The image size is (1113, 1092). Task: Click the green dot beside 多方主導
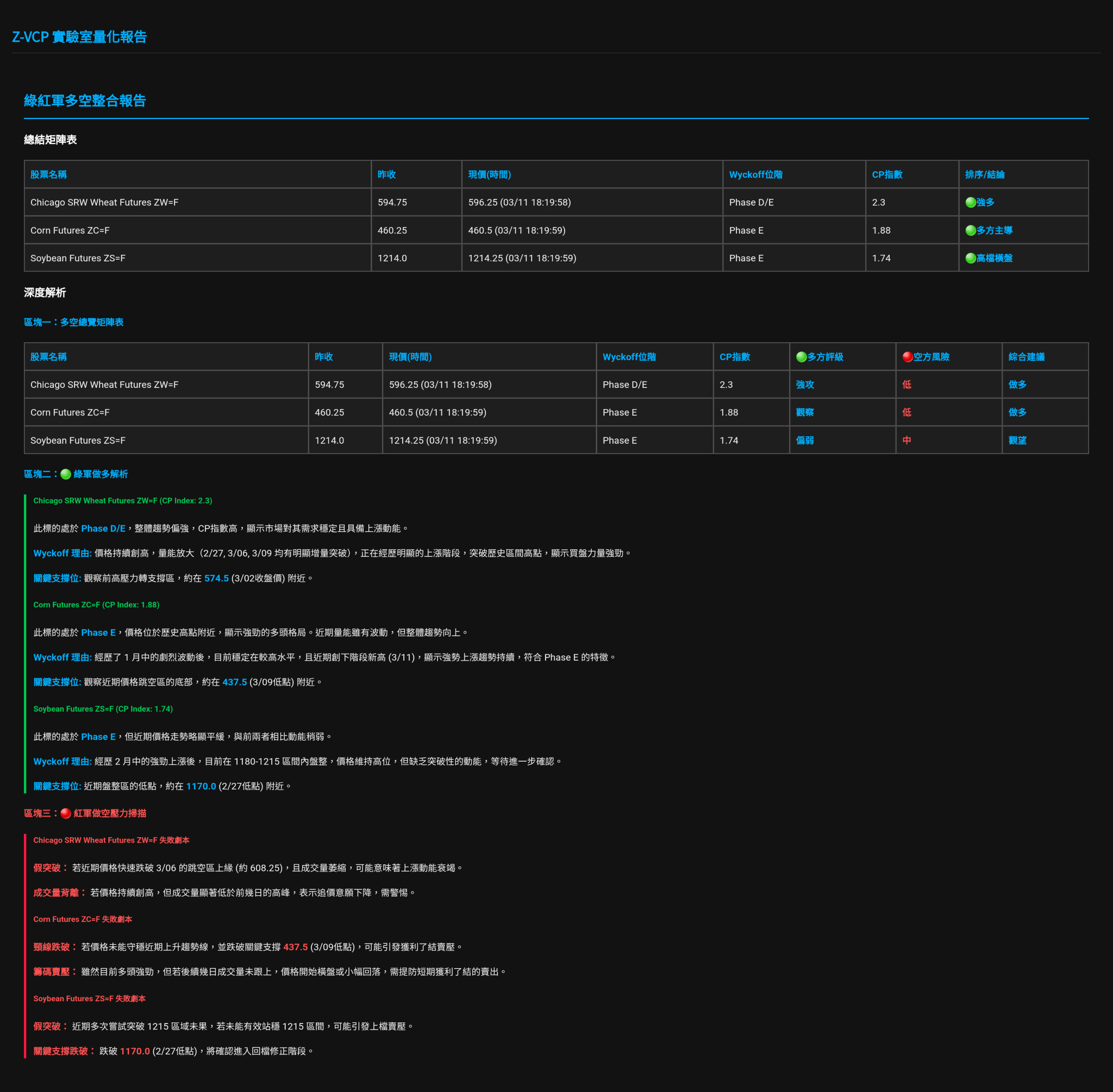click(x=970, y=230)
